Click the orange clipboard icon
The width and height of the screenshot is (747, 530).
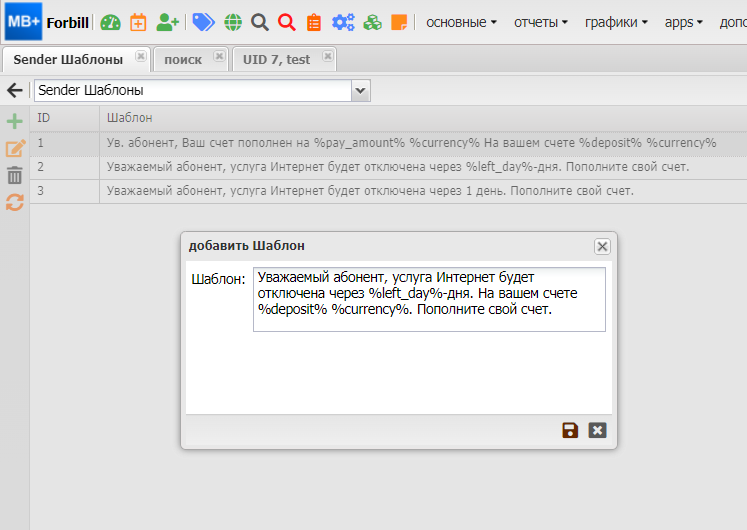pyautogui.click(x=314, y=22)
